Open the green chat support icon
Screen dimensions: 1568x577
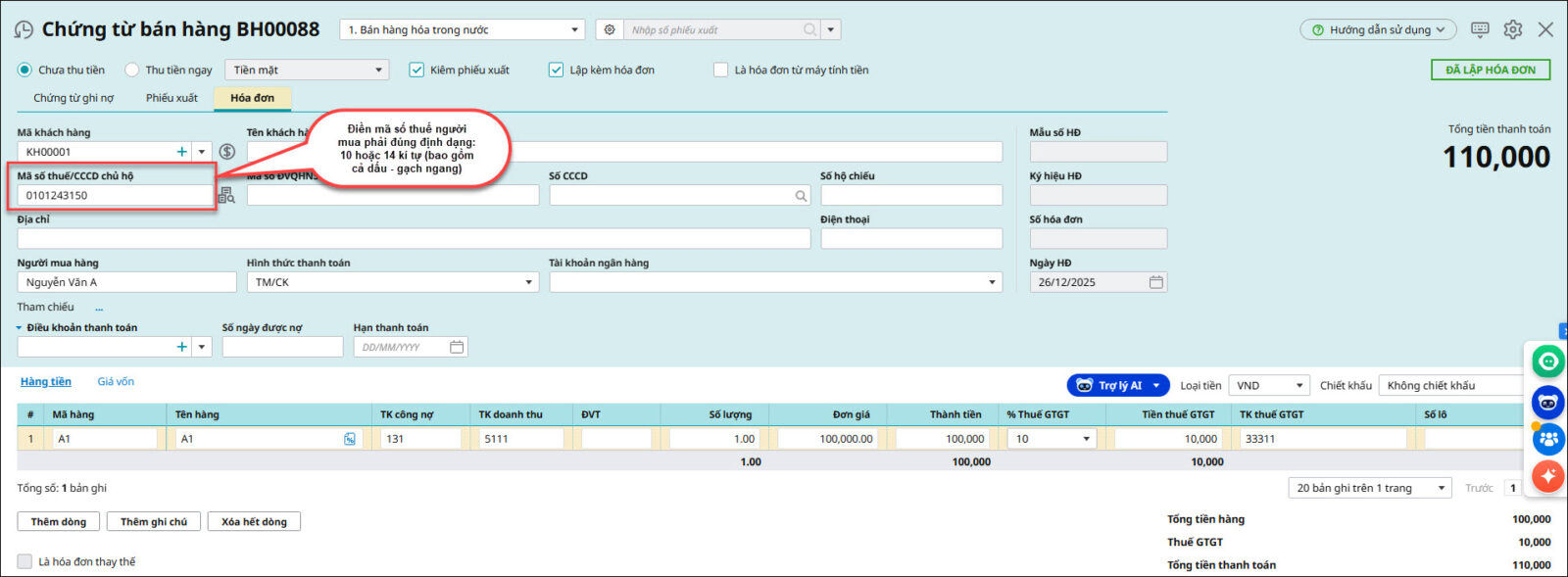(1547, 362)
